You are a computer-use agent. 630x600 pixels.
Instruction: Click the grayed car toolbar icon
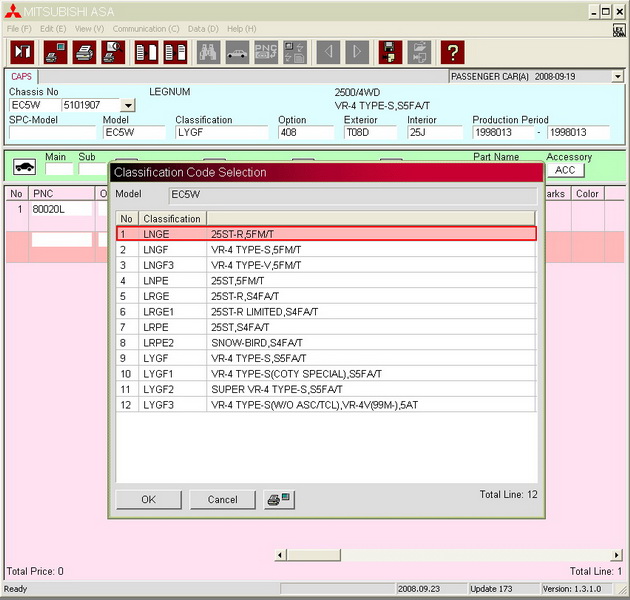point(237,52)
